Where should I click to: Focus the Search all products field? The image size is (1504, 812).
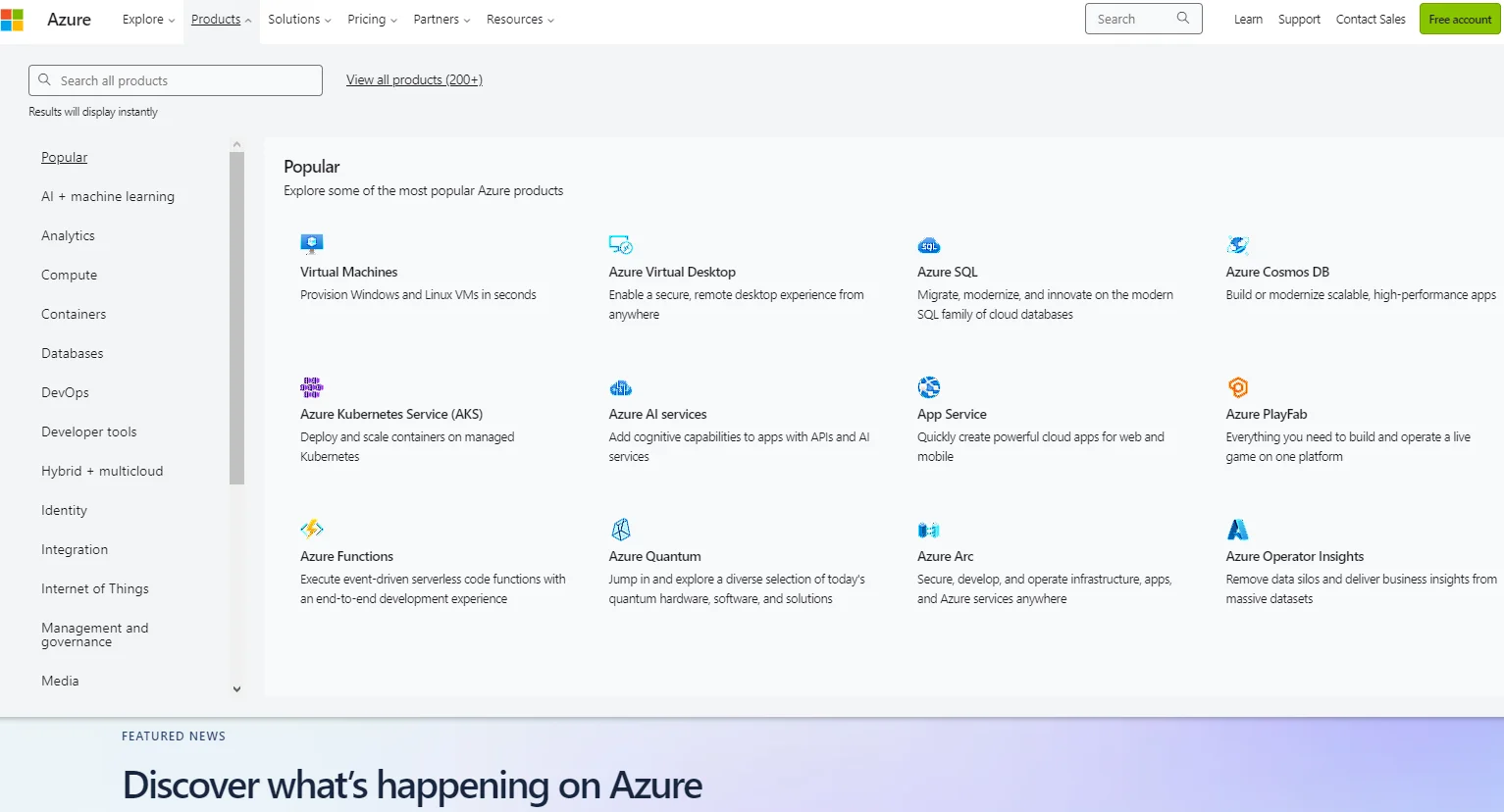tap(176, 80)
